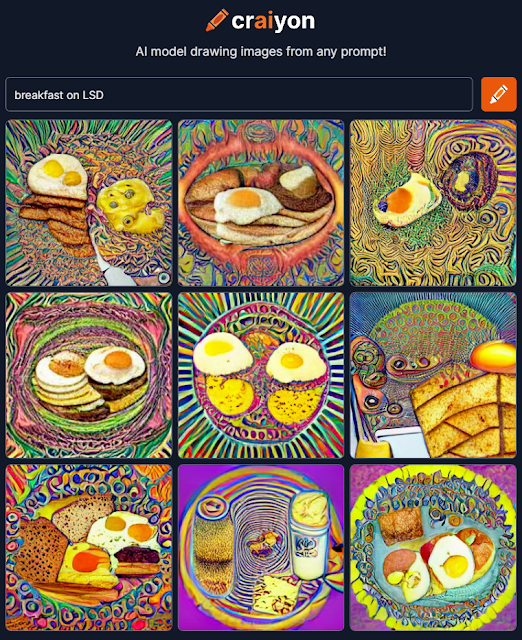The height and width of the screenshot is (640, 522).
Task: Click the circular watermark on the first image
Action: click(164, 278)
